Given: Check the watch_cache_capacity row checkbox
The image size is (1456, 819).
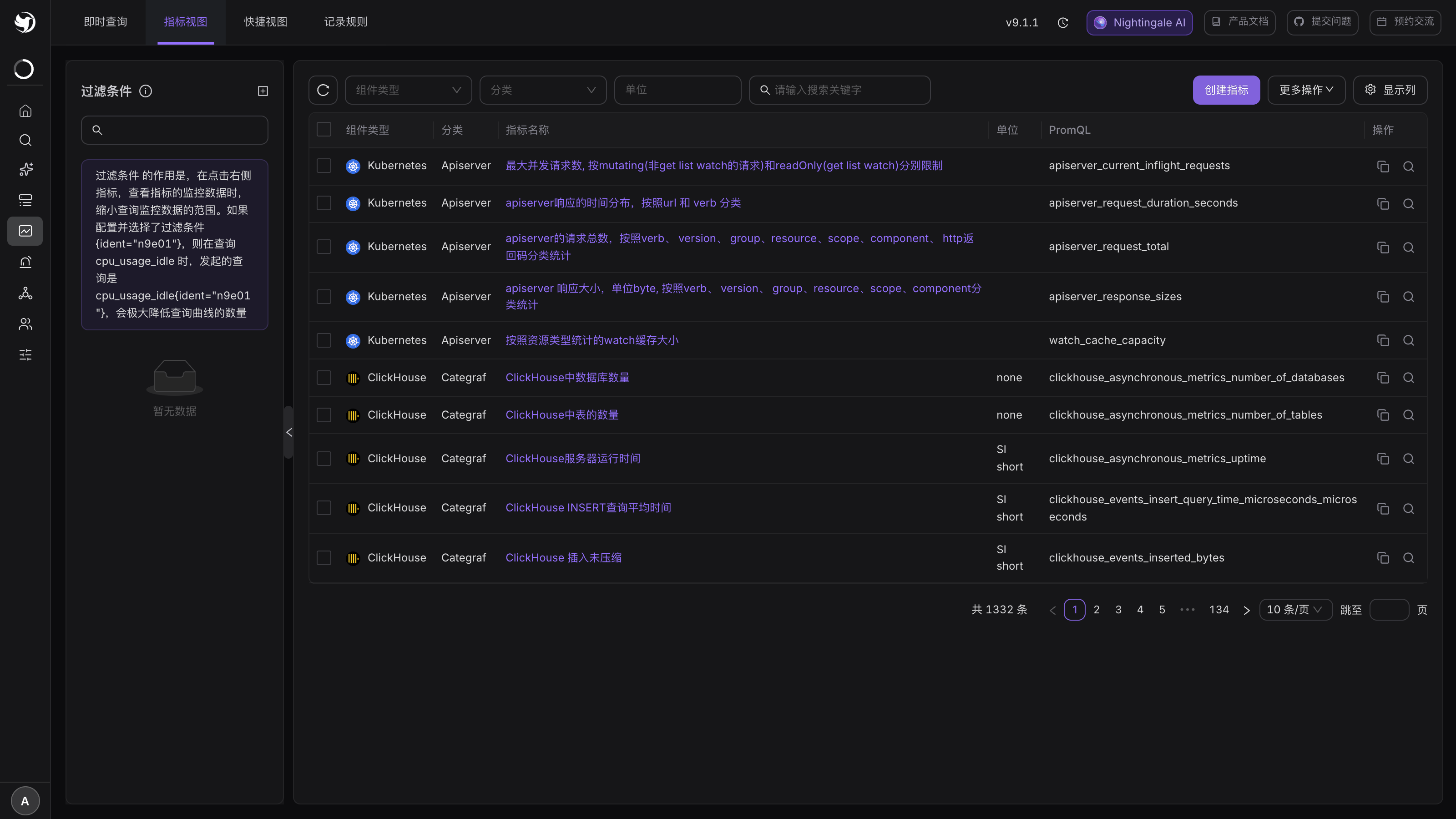Looking at the screenshot, I should click(x=324, y=340).
